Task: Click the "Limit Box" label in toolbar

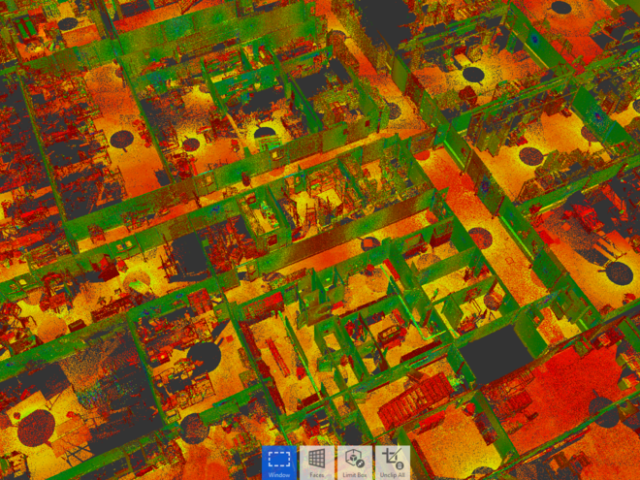Action: [354, 475]
